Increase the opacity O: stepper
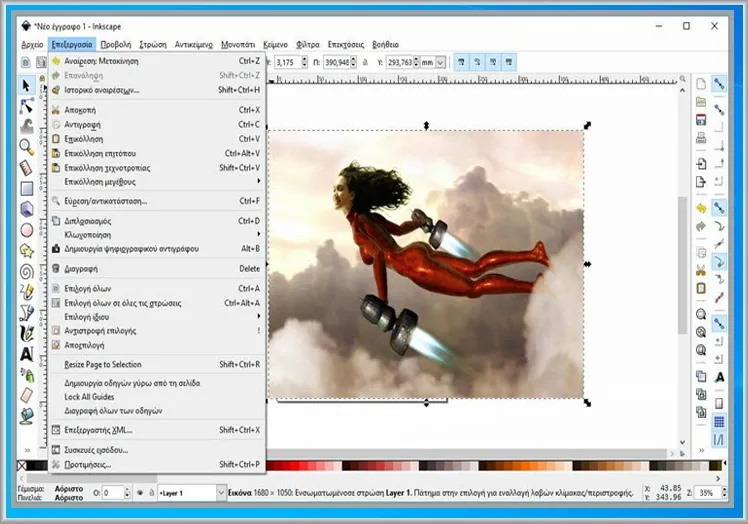This screenshot has width=748, height=524. [x=127, y=490]
